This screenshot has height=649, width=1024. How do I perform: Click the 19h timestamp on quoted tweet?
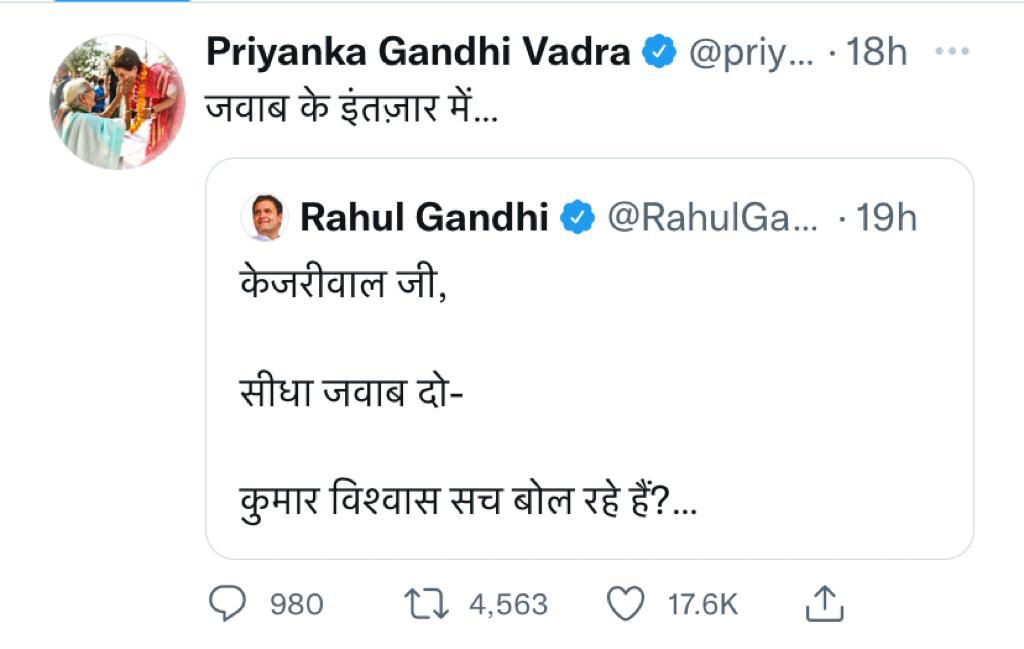(x=886, y=217)
